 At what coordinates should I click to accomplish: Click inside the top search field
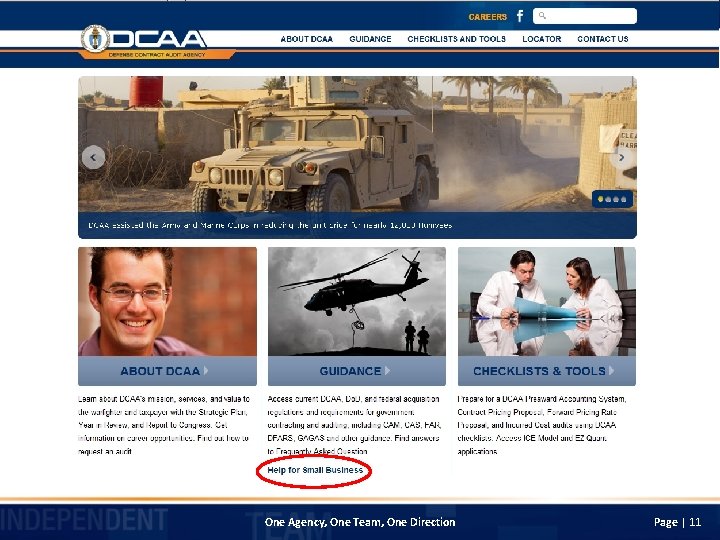point(585,16)
